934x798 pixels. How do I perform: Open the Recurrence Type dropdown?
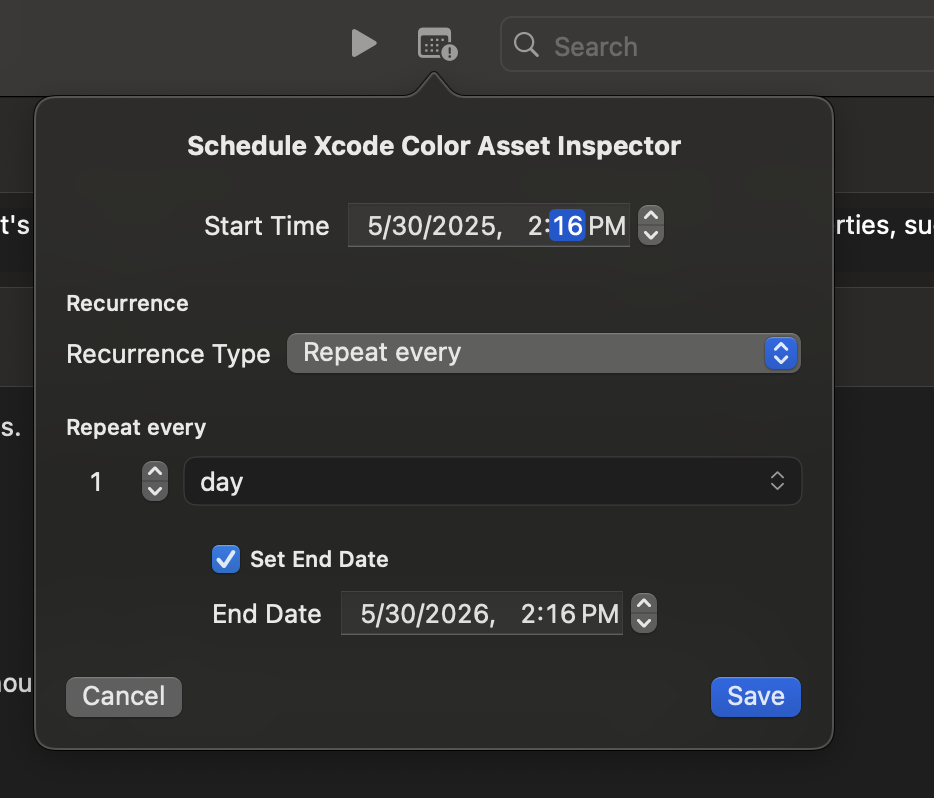[x=543, y=353]
